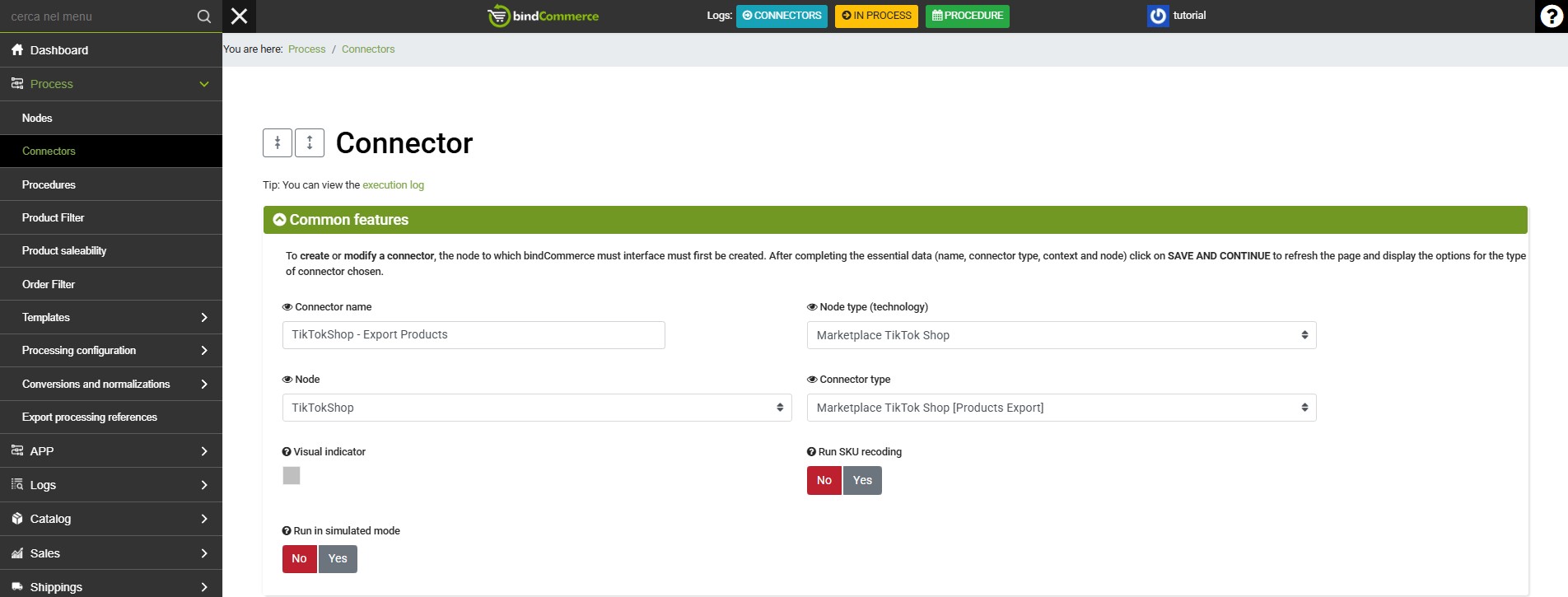
Task: Click the Visual indicator gray color swatch
Action: point(292,475)
